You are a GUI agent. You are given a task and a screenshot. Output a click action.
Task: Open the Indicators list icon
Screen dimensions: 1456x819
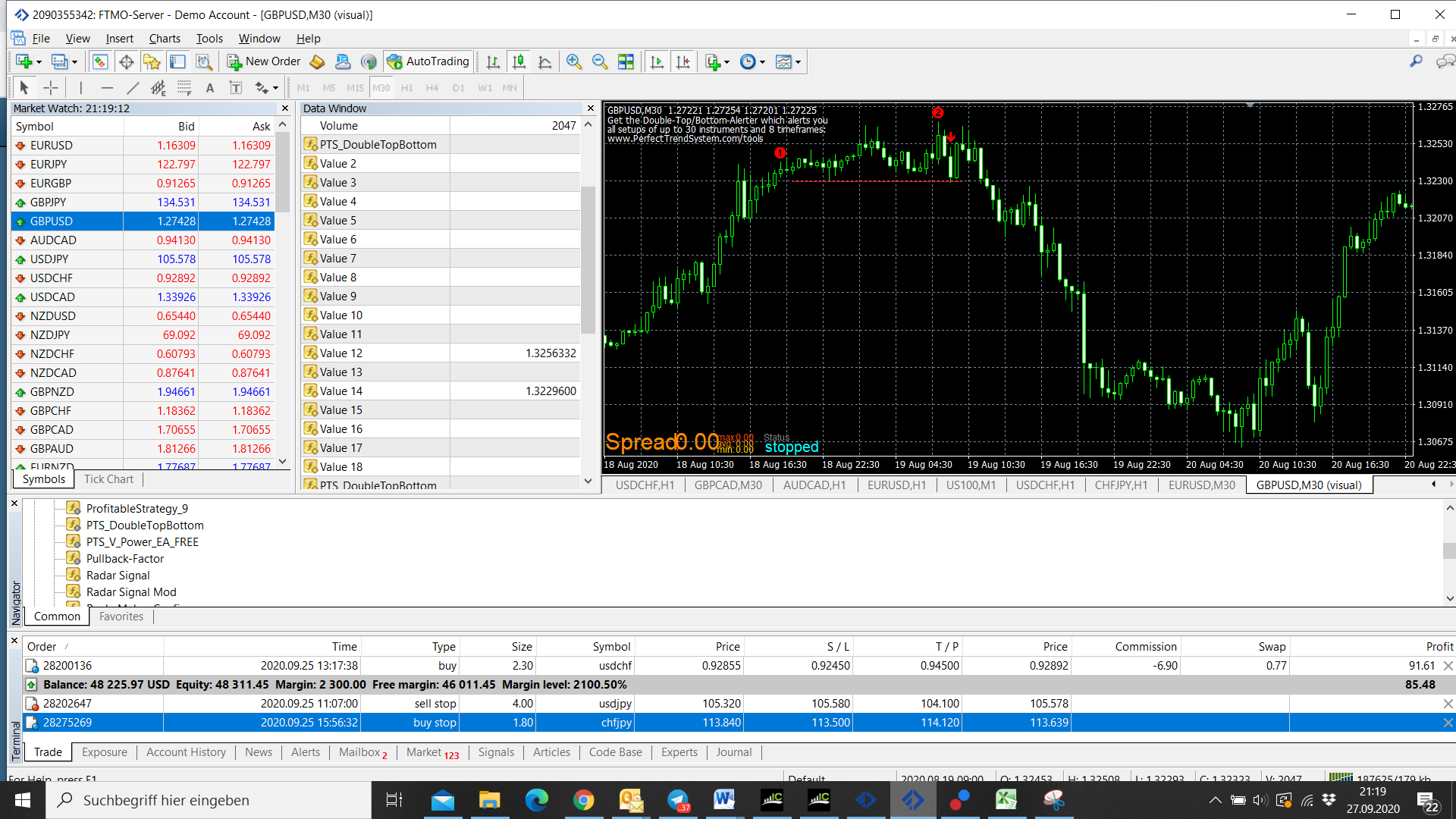tap(712, 62)
